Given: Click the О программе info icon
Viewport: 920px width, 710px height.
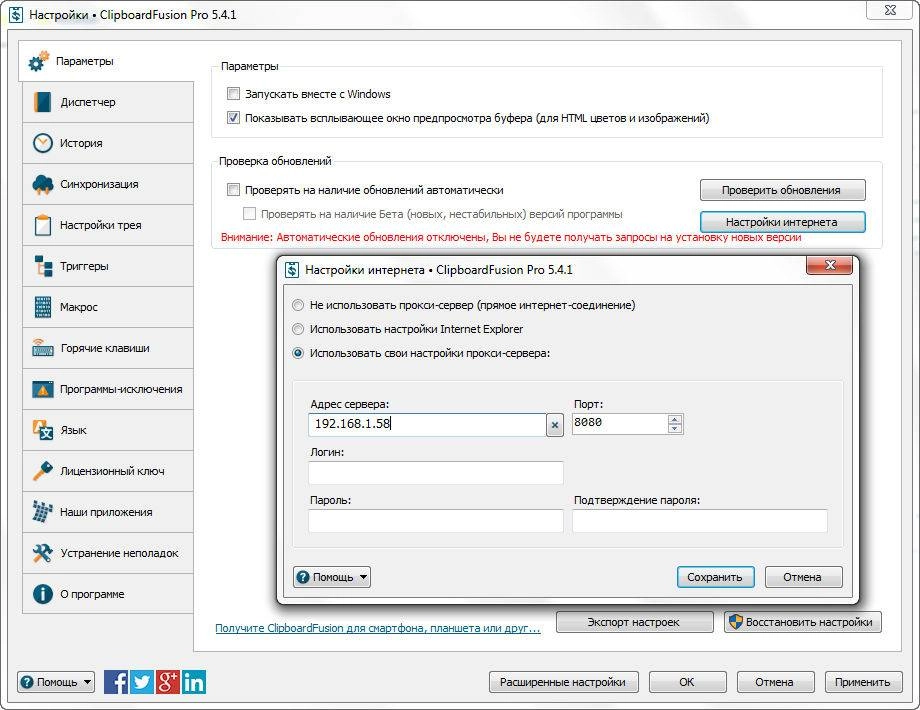Looking at the screenshot, I should [x=43, y=594].
